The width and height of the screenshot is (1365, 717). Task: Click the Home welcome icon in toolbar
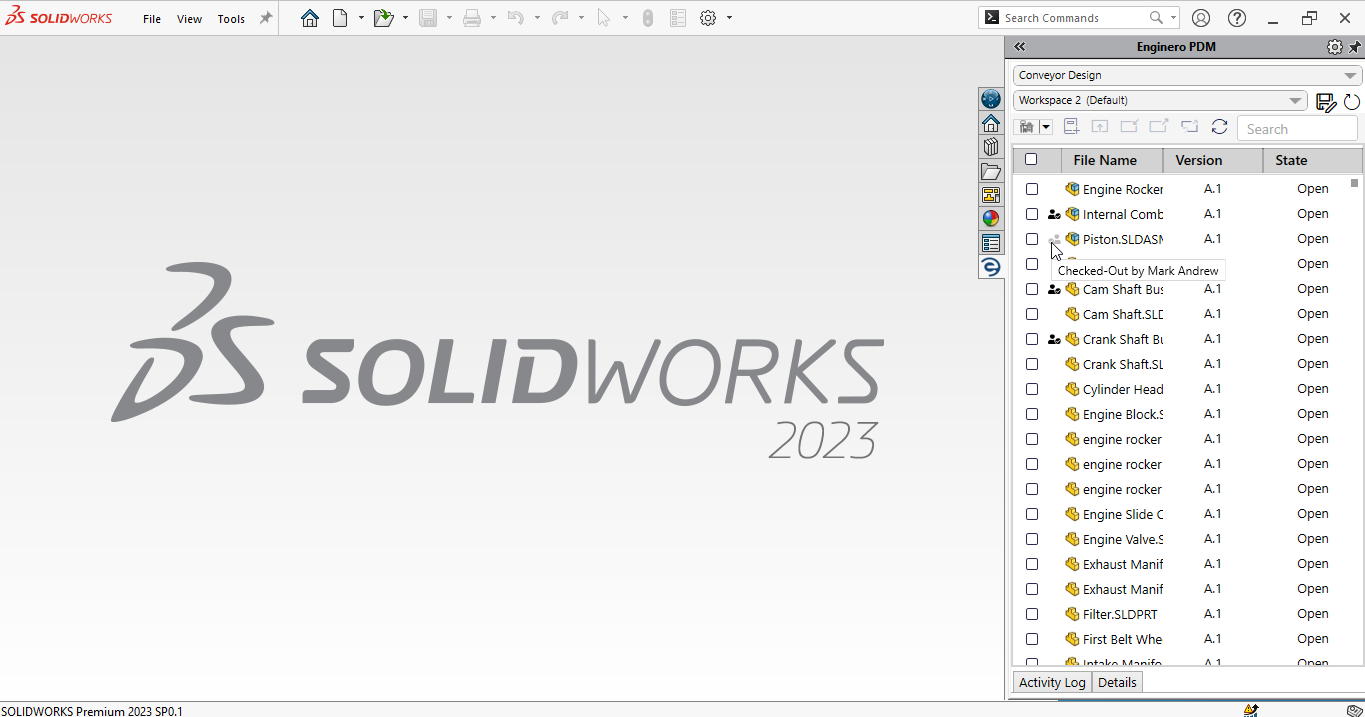310,18
